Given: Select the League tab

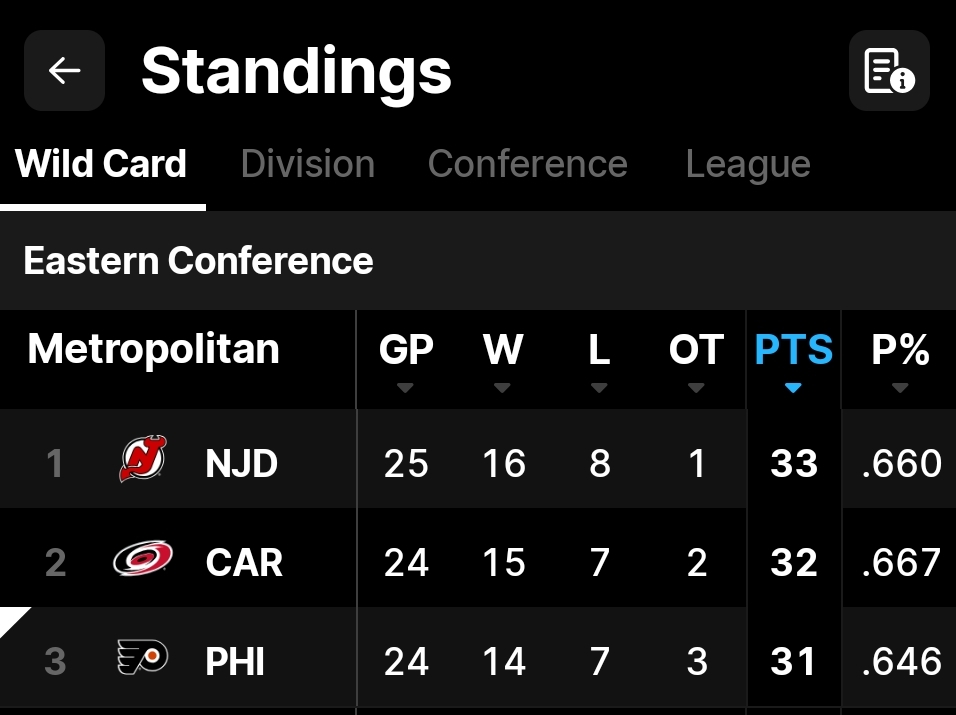Looking at the screenshot, I should point(748,164).
